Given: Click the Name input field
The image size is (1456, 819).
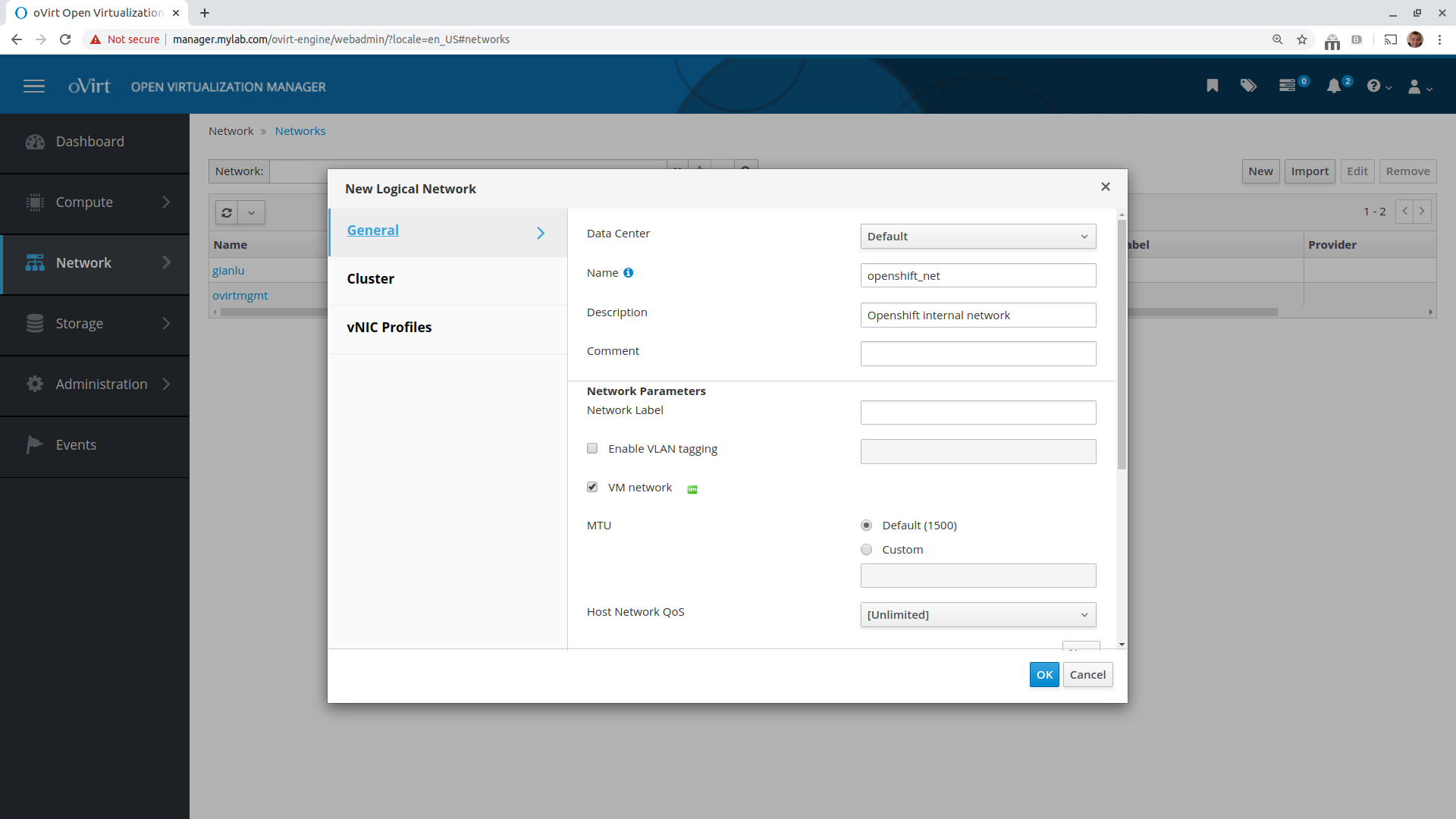Looking at the screenshot, I should pos(978,276).
